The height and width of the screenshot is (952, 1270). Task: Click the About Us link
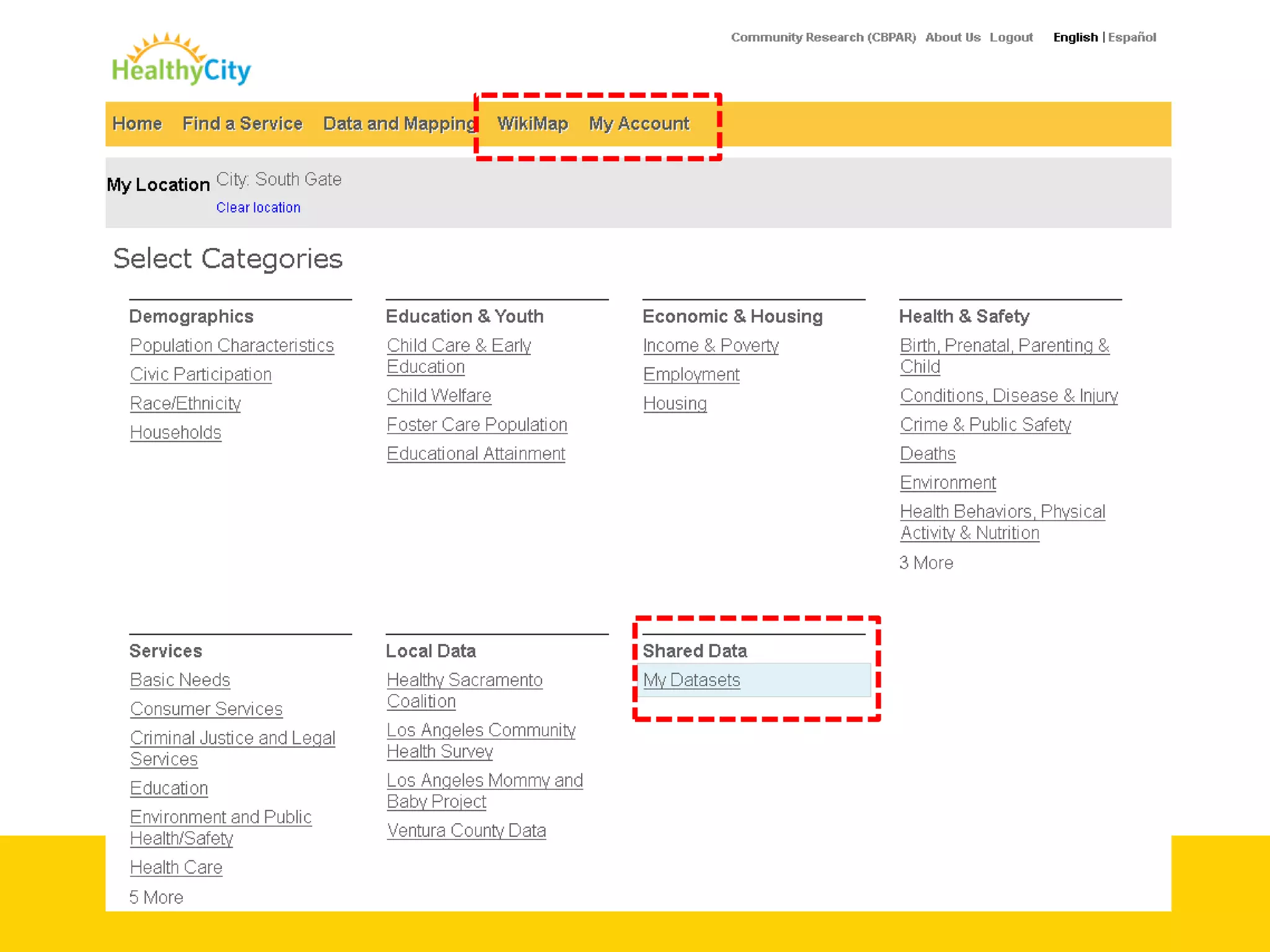pos(952,37)
